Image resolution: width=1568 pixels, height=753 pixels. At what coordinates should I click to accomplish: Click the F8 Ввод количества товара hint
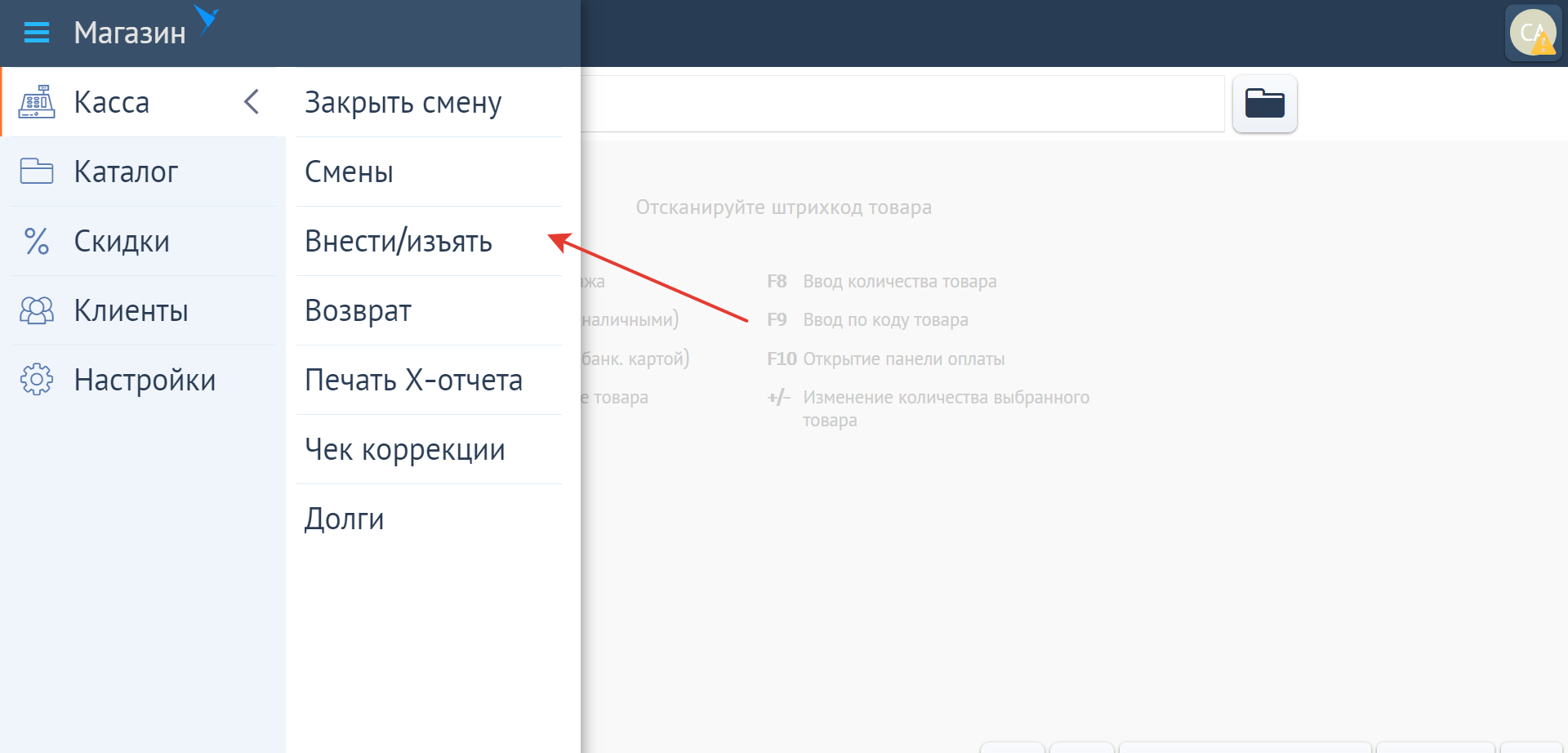[x=882, y=282]
